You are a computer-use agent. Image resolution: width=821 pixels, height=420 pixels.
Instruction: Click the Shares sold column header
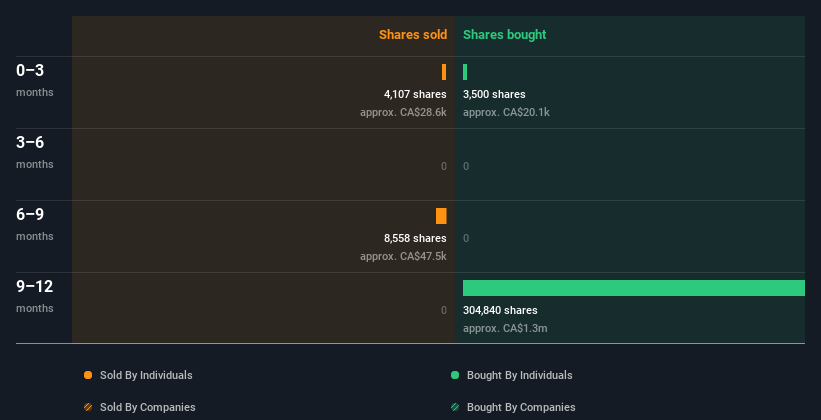pyautogui.click(x=413, y=35)
